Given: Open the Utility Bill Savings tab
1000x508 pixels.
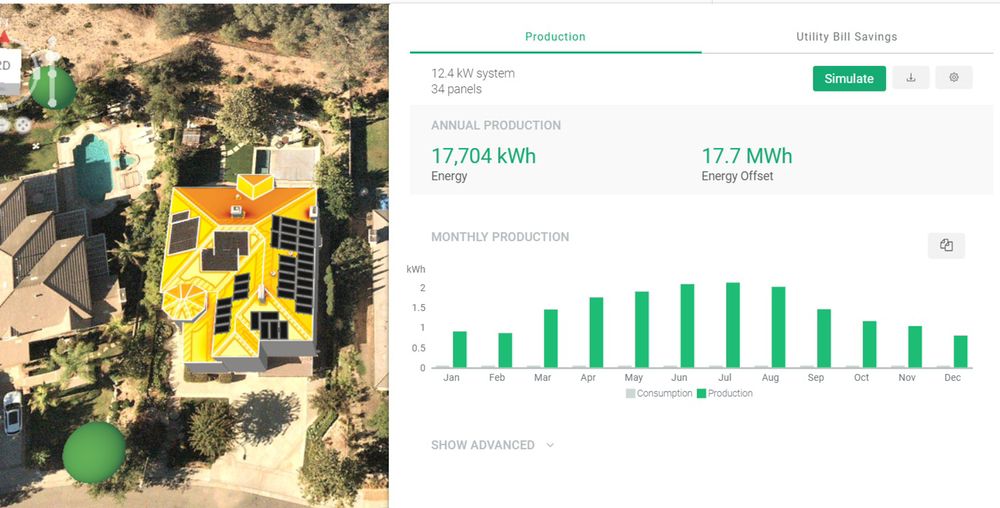Looking at the screenshot, I should pos(846,37).
